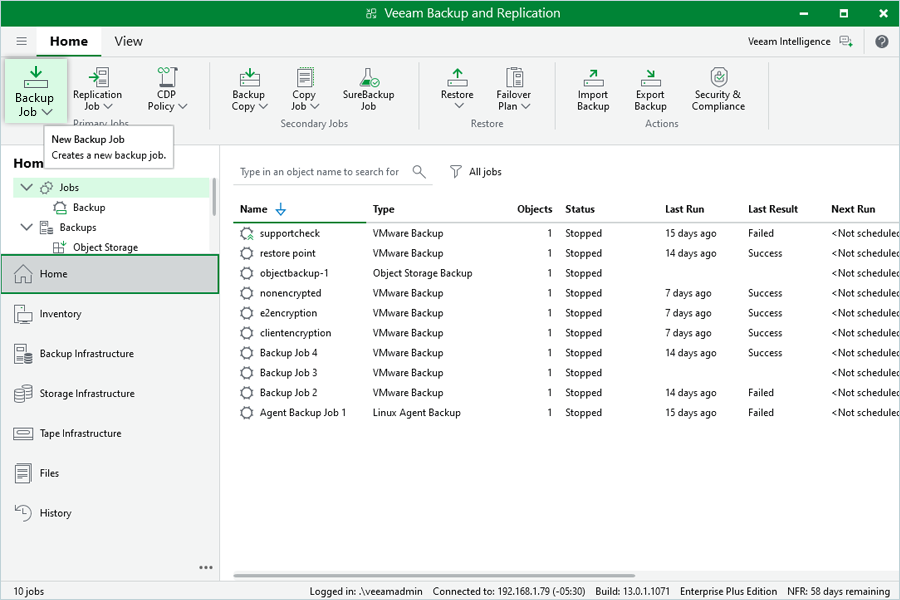
Task: Click the Veeam Intelligence icon
Action: 846,42
